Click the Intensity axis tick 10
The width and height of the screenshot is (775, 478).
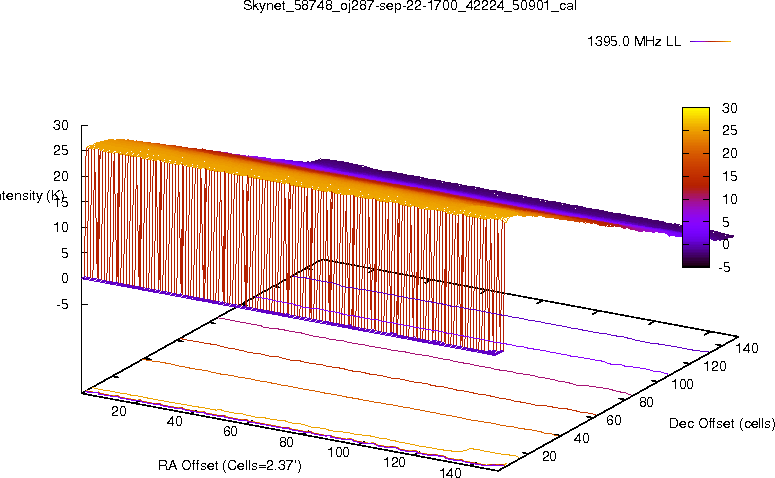point(61,227)
